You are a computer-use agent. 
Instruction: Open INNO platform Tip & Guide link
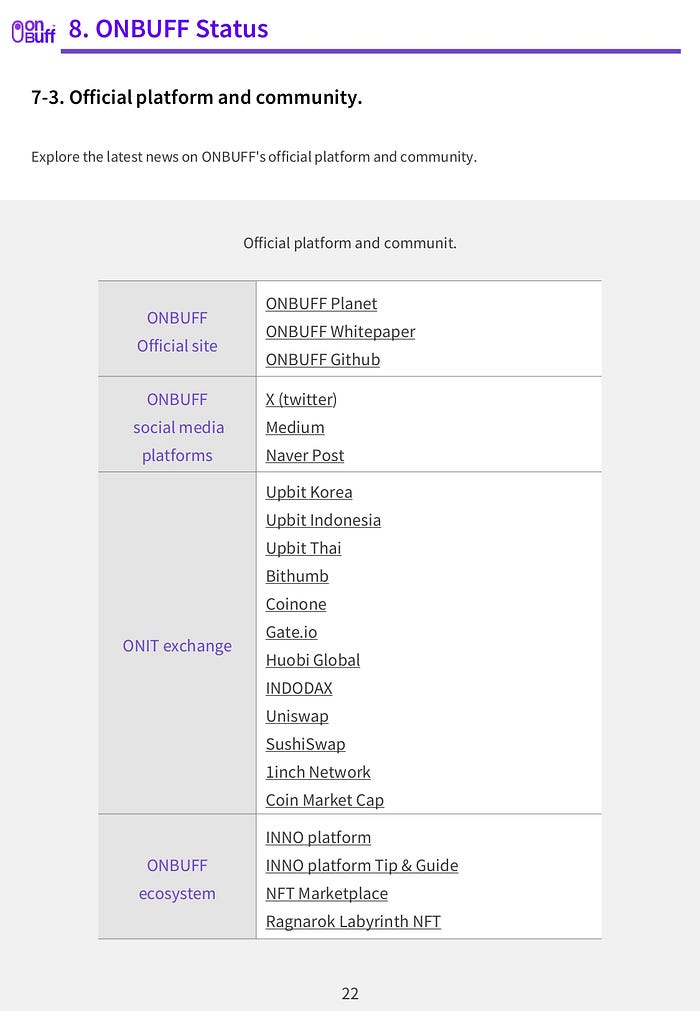pos(362,866)
